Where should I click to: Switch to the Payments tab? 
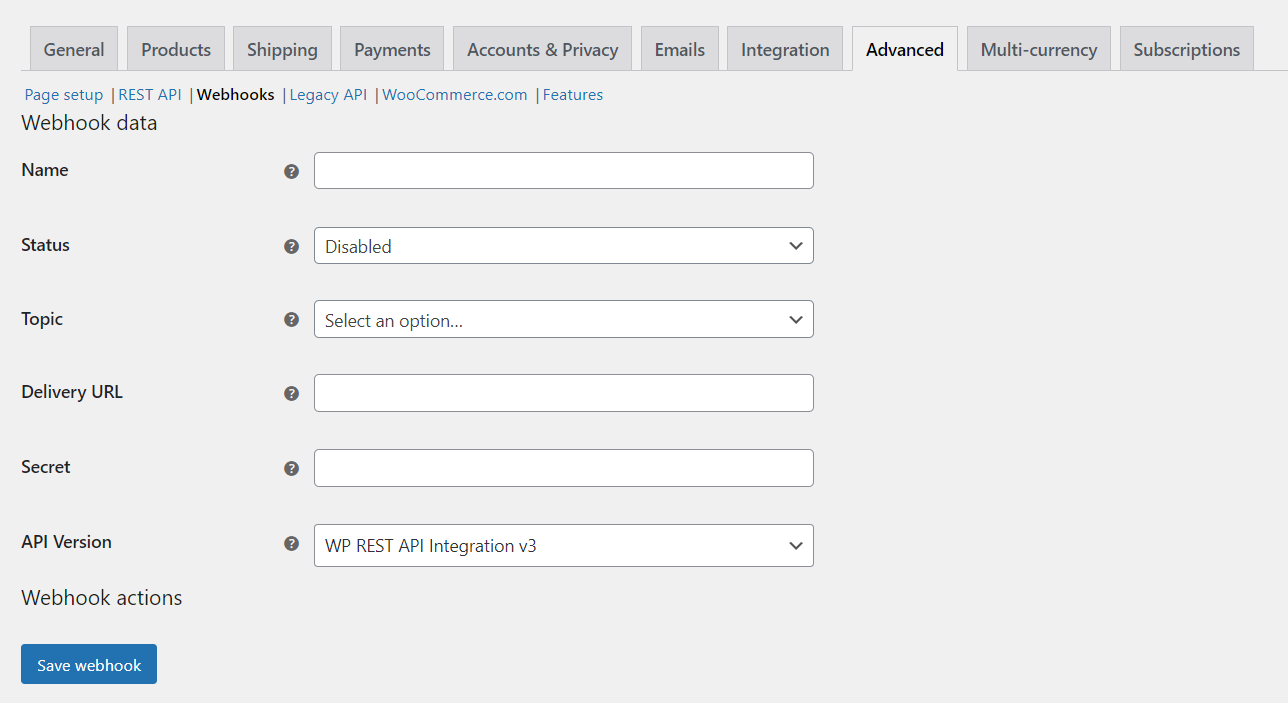click(x=392, y=50)
